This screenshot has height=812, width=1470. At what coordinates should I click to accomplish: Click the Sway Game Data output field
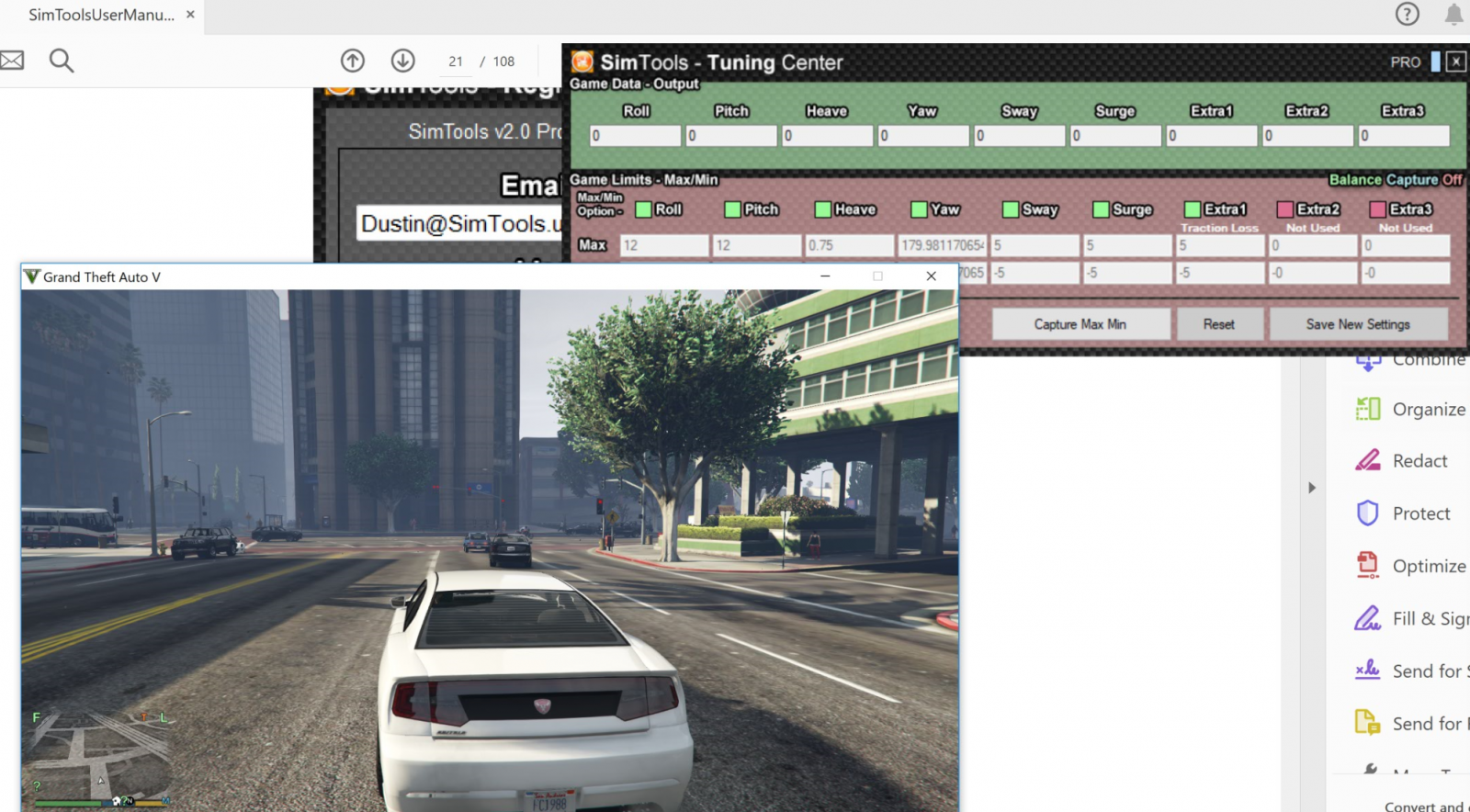point(1019,136)
